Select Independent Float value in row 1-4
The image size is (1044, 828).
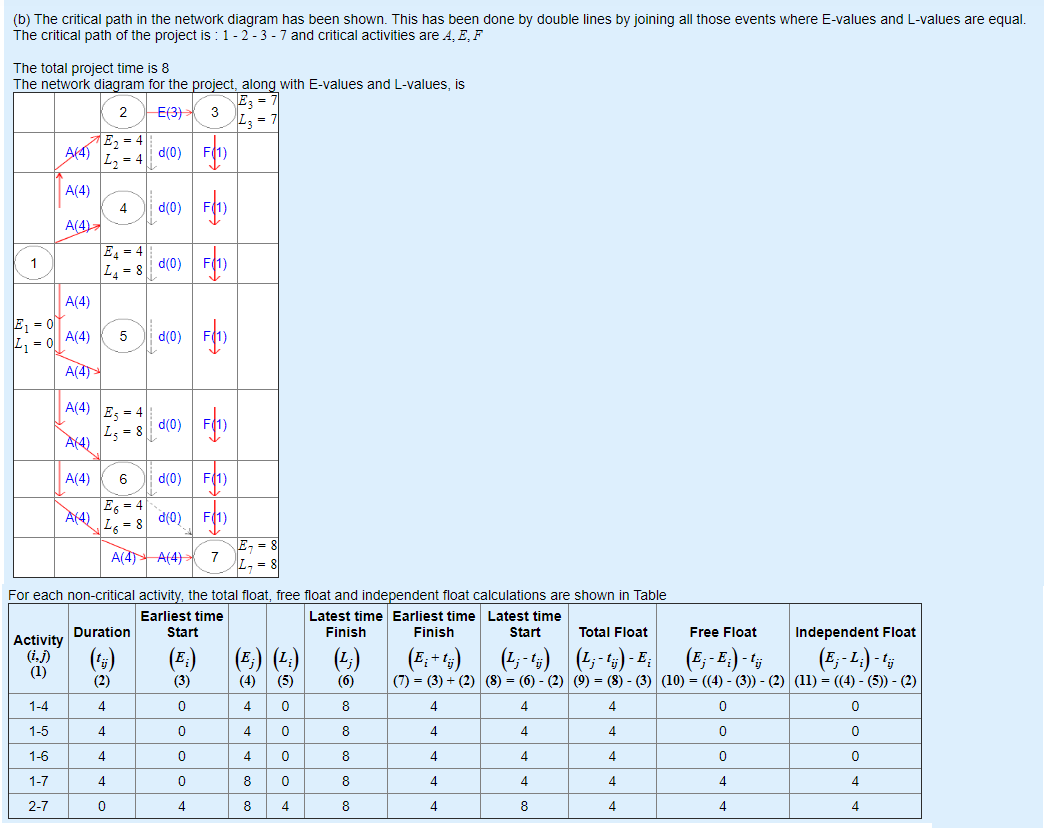(855, 706)
